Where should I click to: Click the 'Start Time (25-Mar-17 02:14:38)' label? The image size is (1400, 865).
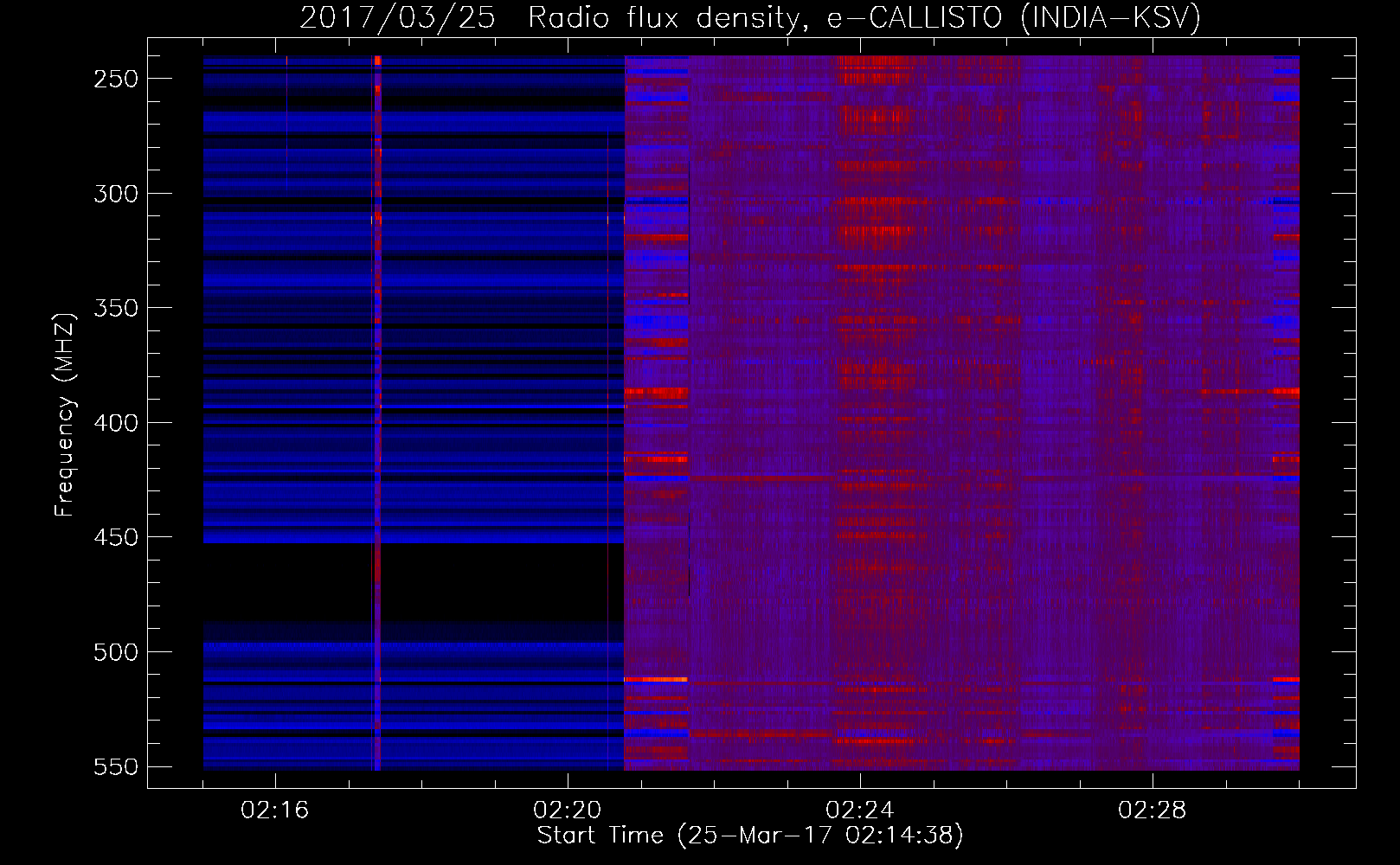pyautogui.click(x=750, y=836)
